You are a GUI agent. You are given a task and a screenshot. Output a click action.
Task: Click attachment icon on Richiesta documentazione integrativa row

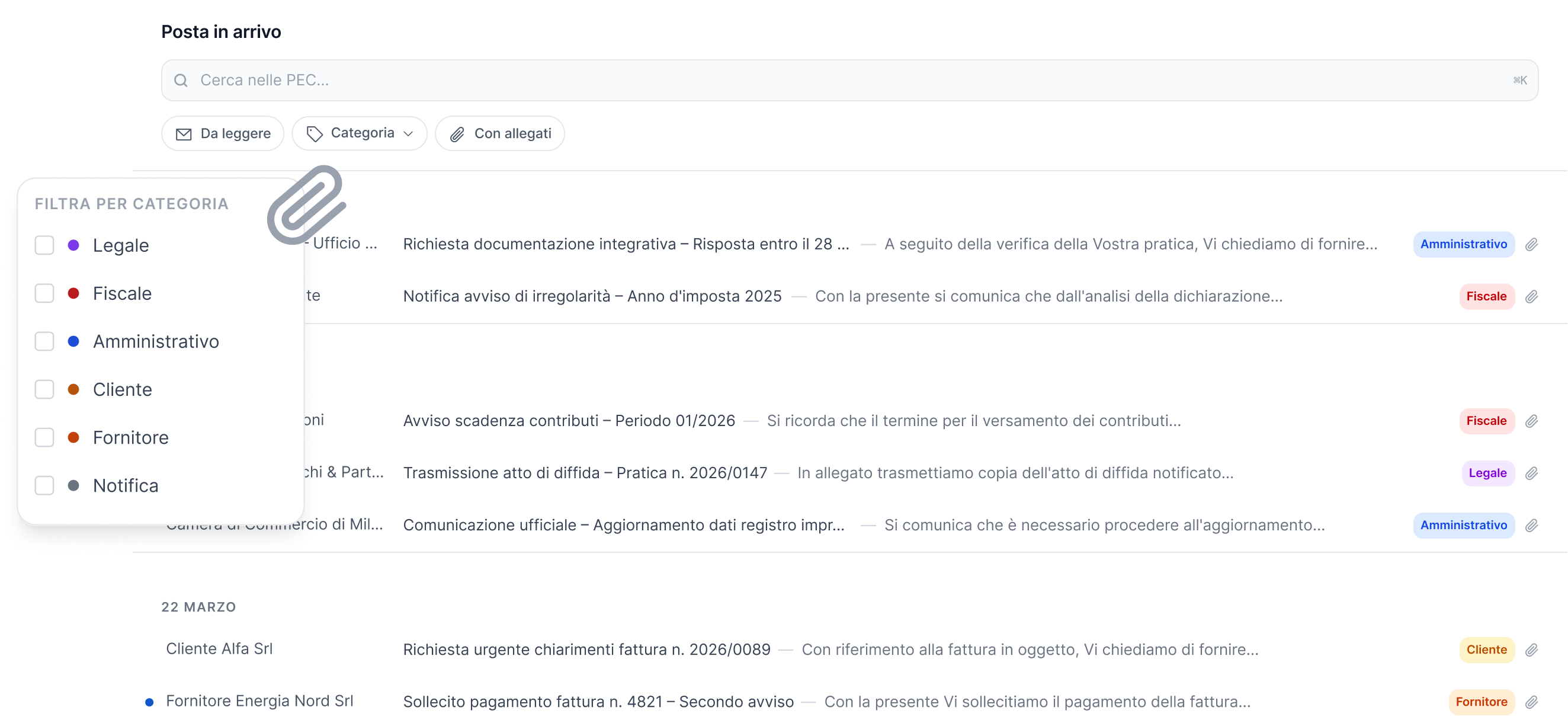pyautogui.click(x=1531, y=244)
